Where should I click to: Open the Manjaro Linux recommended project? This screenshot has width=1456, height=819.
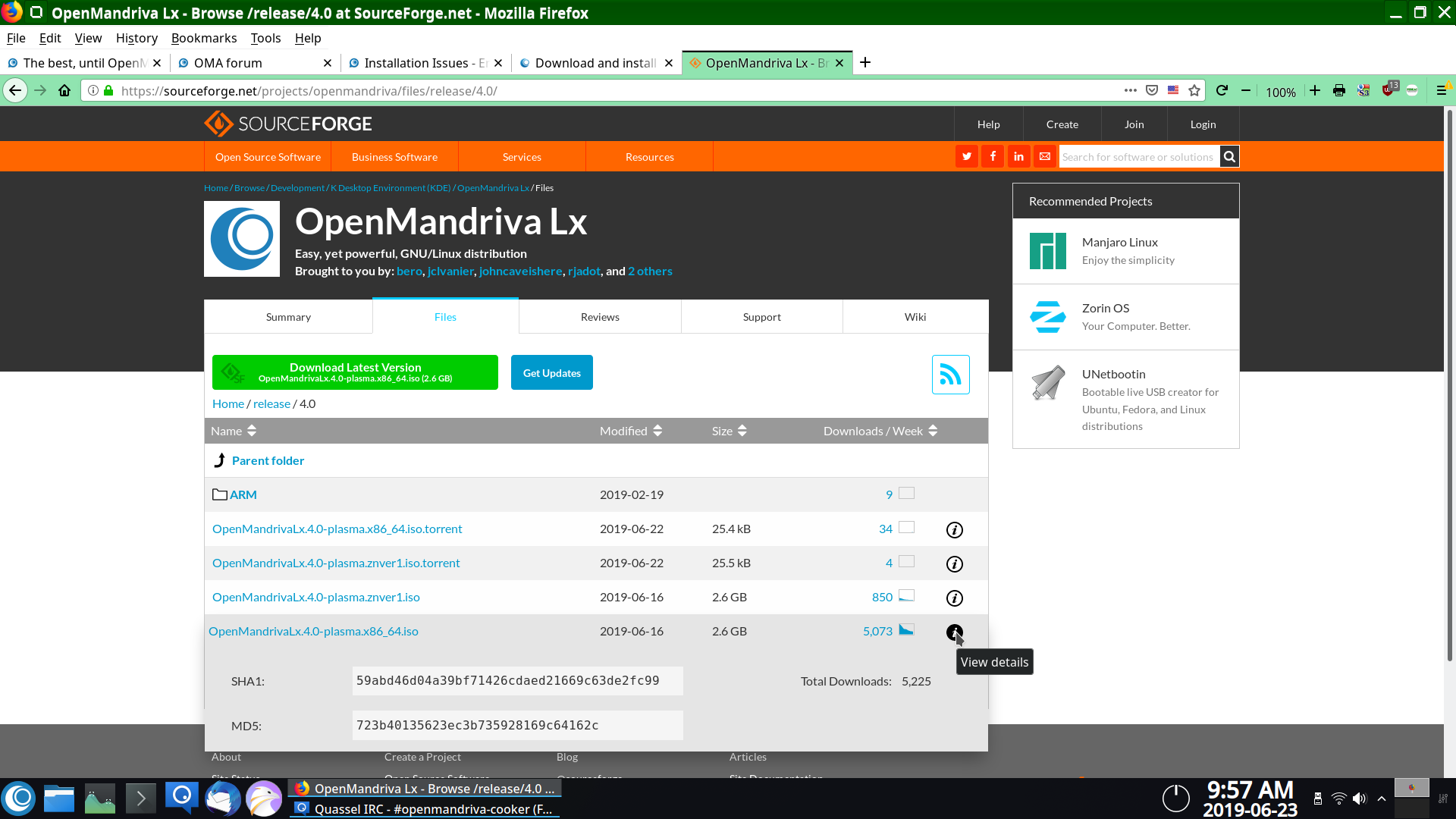coord(1126,251)
